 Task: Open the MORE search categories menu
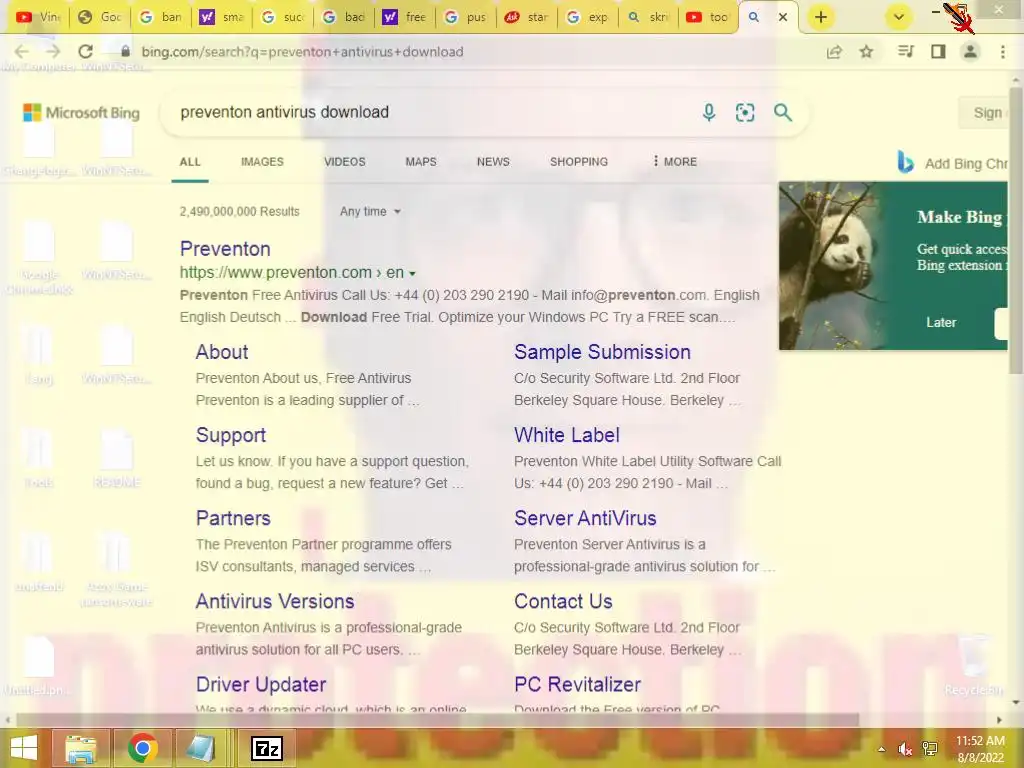(x=675, y=161)
